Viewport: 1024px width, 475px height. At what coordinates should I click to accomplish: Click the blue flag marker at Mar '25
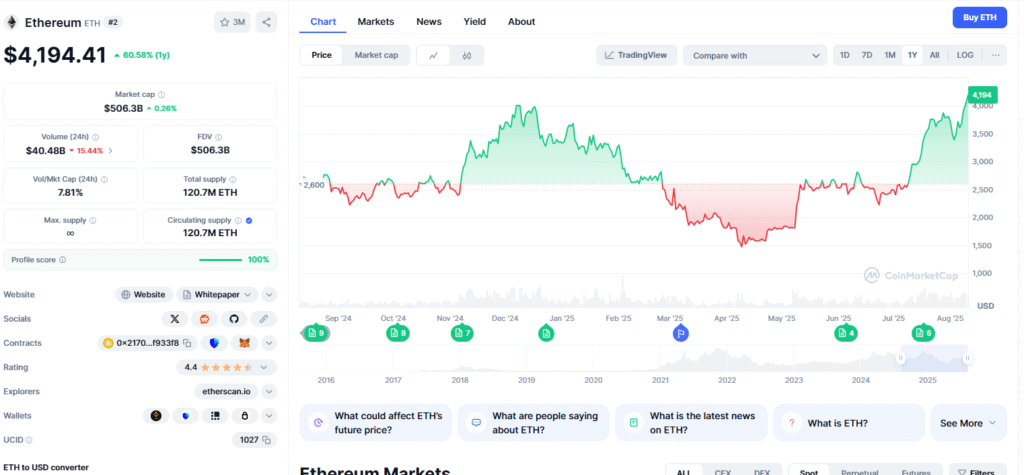click(x=680, y=334)
